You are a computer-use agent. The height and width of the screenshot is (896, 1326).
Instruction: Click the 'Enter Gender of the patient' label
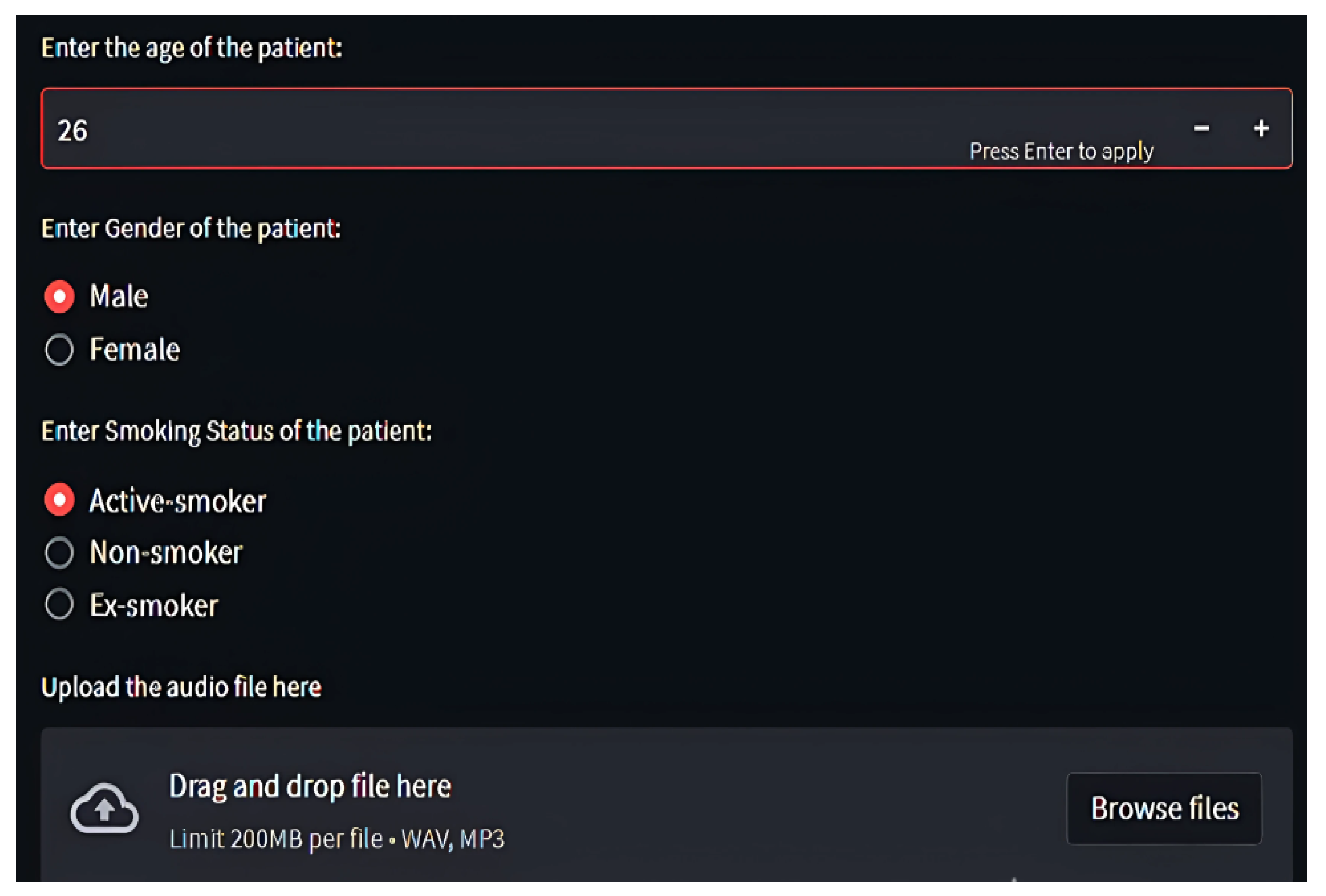pyautogui.click(x=191, y=229)
